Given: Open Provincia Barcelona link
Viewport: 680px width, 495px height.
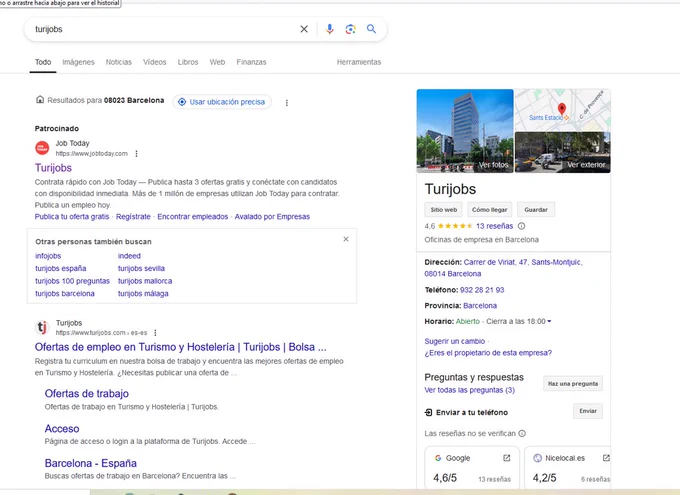Looking at the screenshot, I should pyautogui.click(x=480, y=306).
